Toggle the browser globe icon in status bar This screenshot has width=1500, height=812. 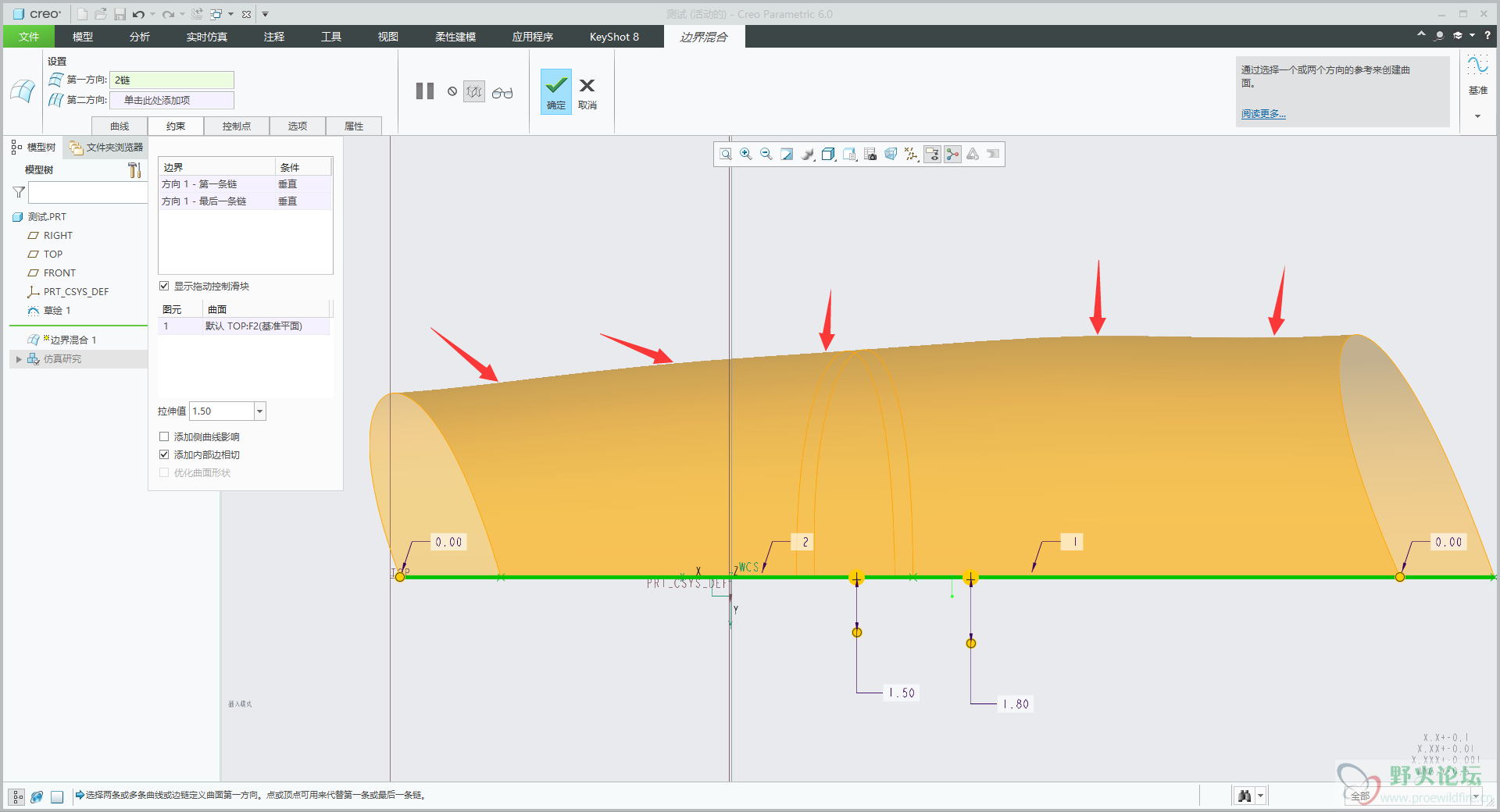(37, 796)
